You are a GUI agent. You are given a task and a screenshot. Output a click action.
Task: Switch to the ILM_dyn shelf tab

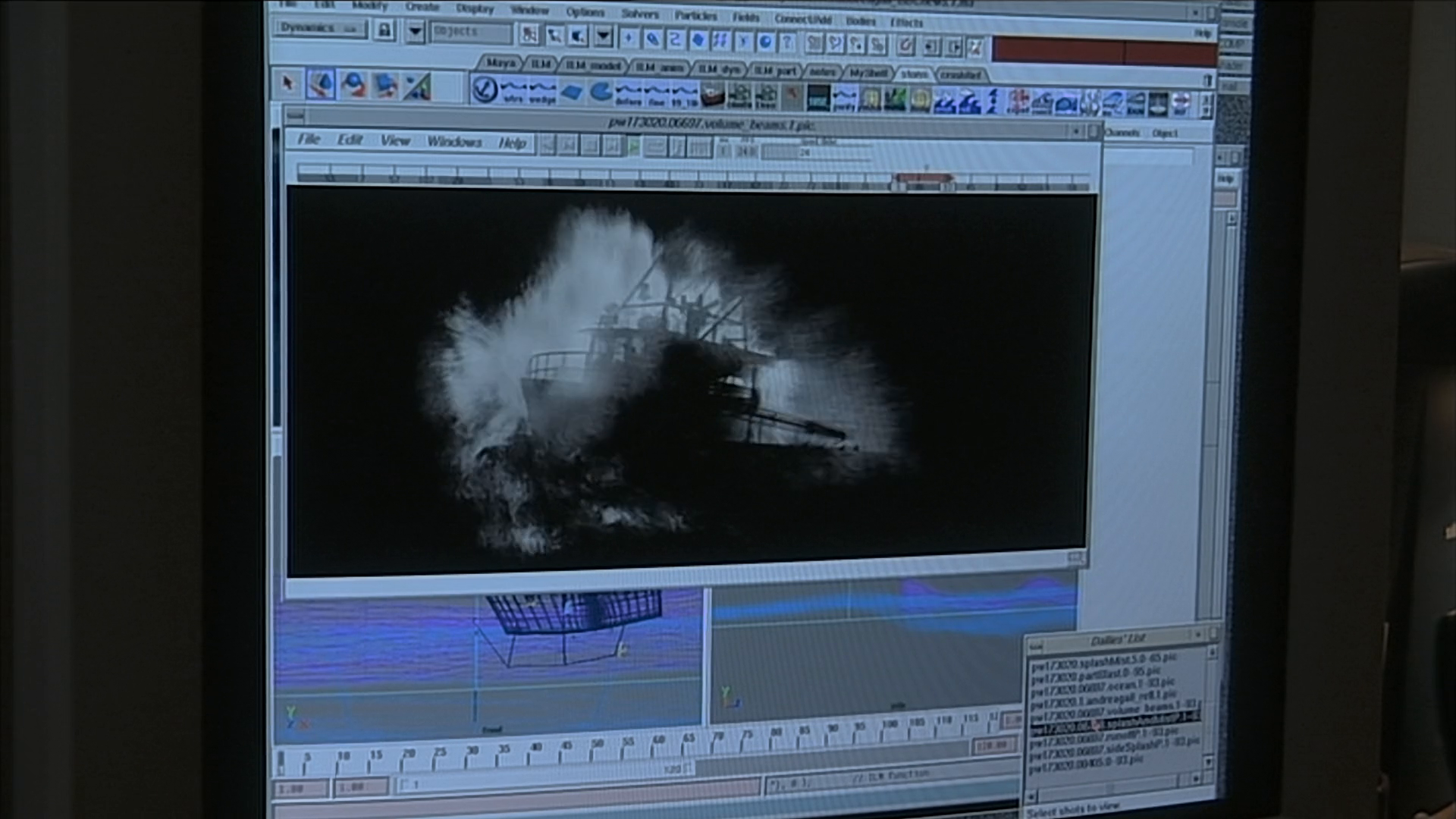point(718,69)
